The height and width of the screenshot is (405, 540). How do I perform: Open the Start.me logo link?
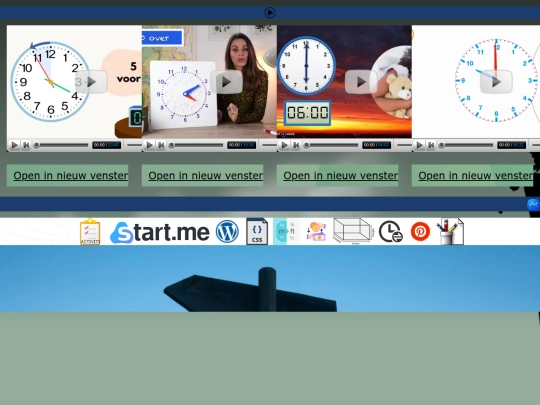pos(160,232)
